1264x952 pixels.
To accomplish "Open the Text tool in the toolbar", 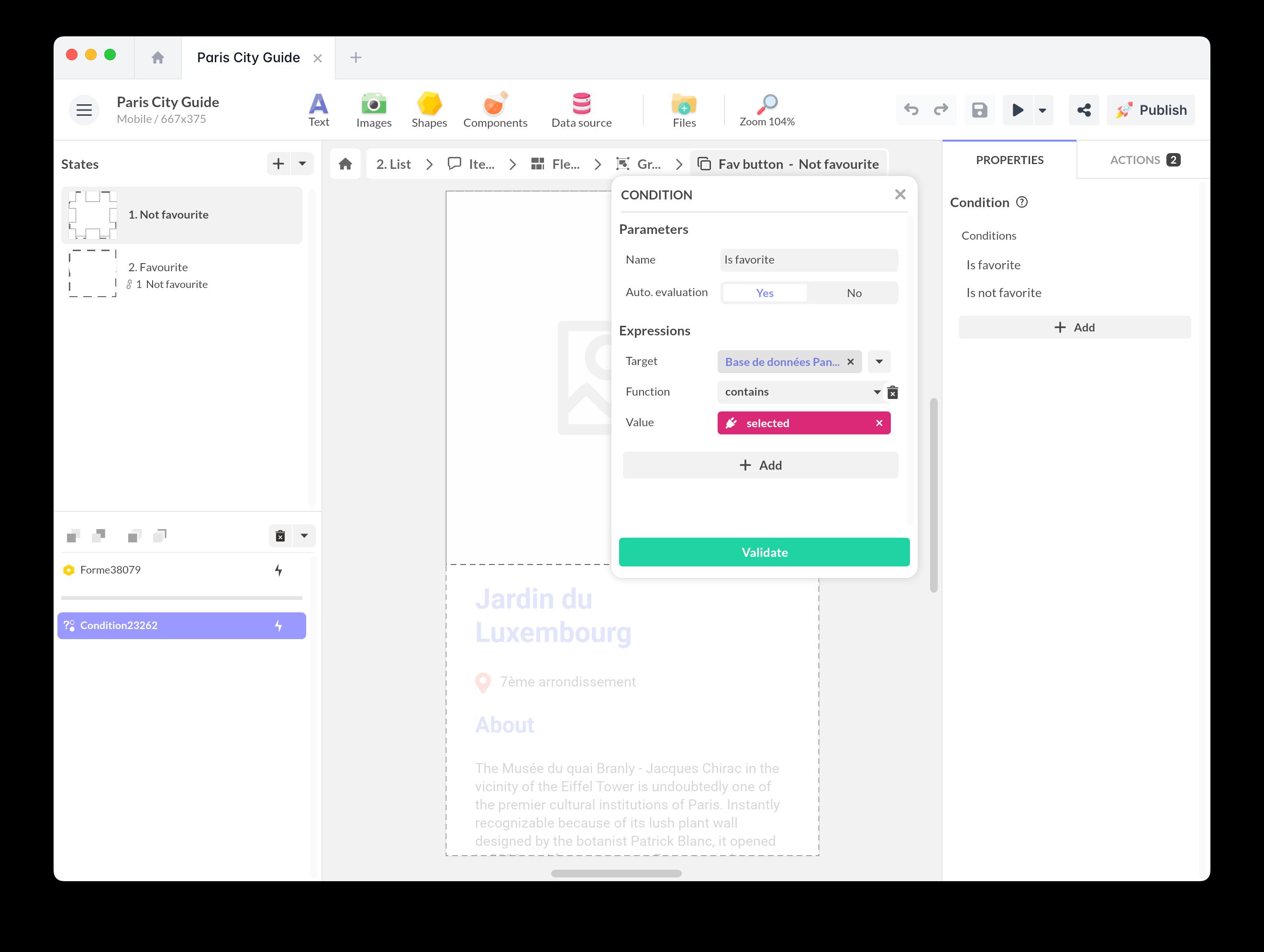I will 318,110.
